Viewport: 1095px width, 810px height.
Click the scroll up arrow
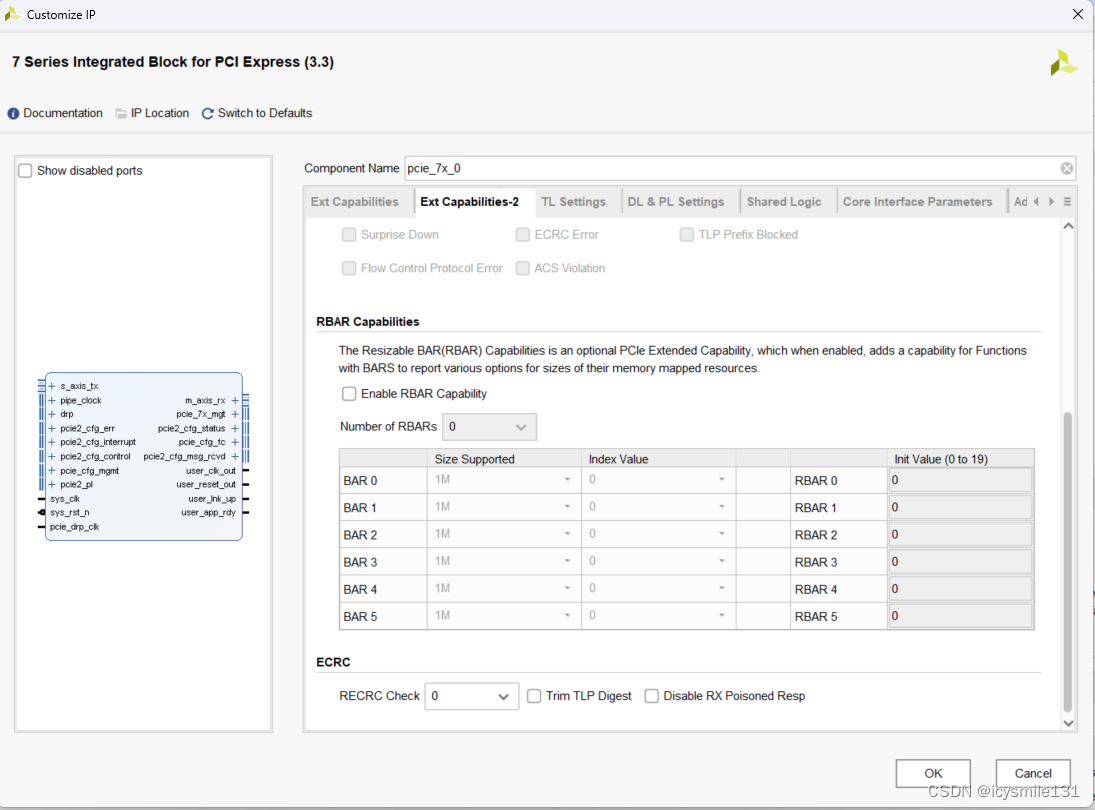pyautogui.click(x=1068, y=226)
